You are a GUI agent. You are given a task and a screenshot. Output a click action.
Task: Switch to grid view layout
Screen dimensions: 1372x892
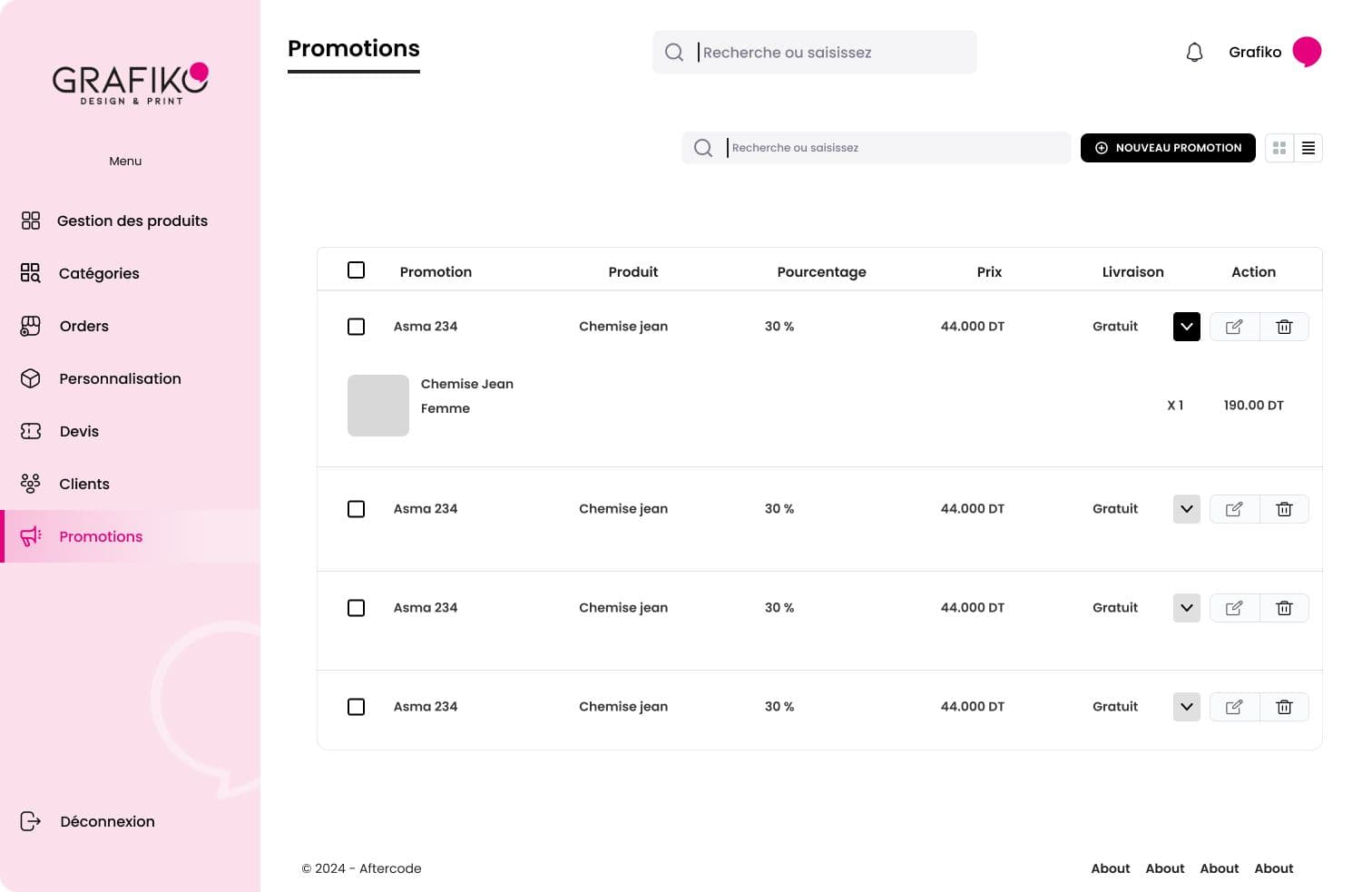tap(1279, 148)
